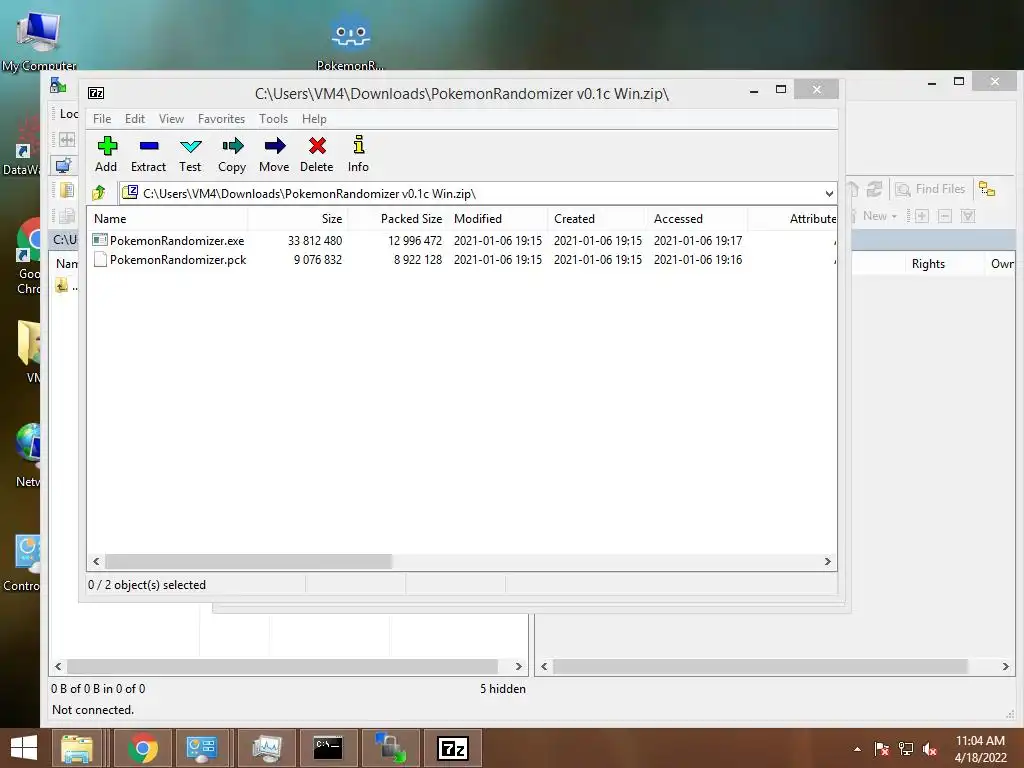The width and height of the screenshot is (1024, 768).
Task: Click the Test archive button
Action: (x=190, y=154)
